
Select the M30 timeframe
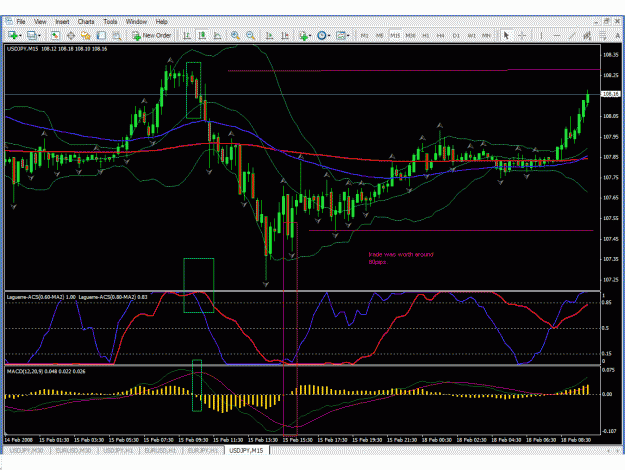[x=410, y=35]
